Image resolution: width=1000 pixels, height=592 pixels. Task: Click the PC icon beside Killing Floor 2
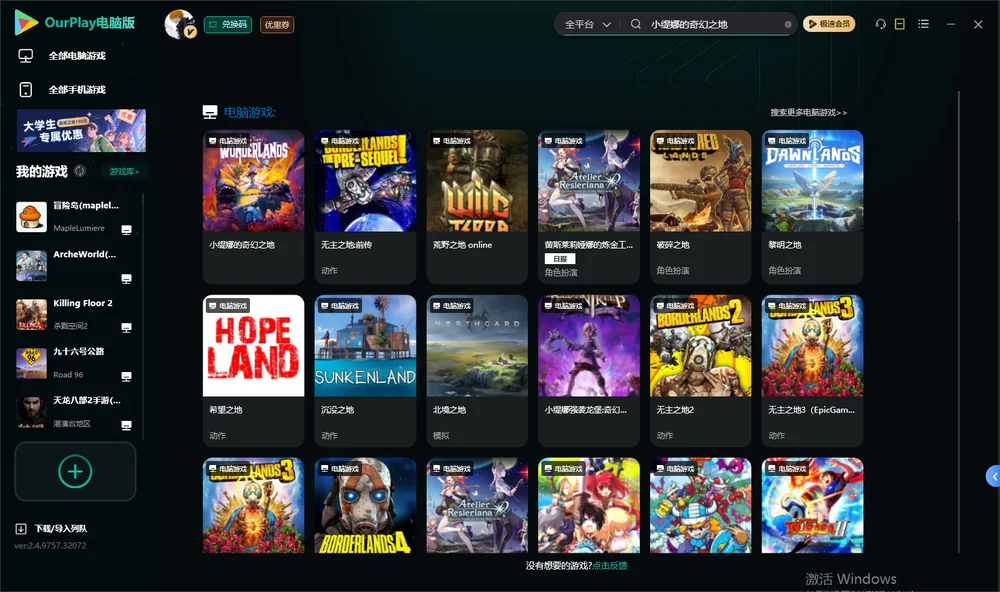126,328
